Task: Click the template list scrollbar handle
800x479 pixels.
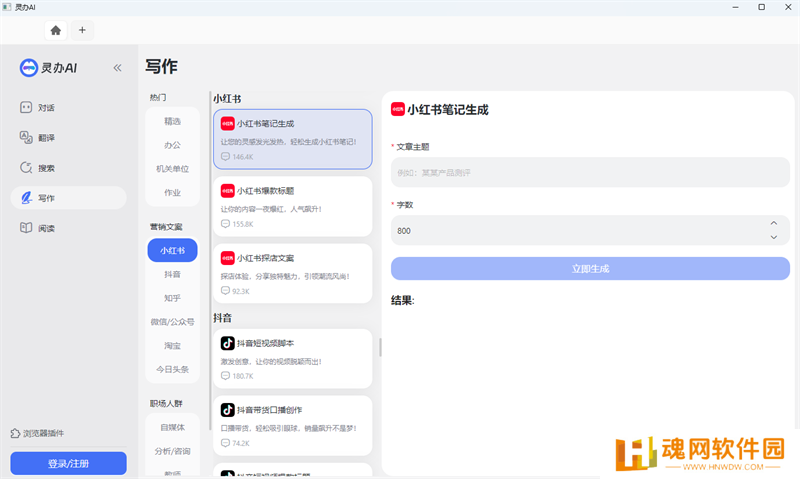Action: (380, 347)
